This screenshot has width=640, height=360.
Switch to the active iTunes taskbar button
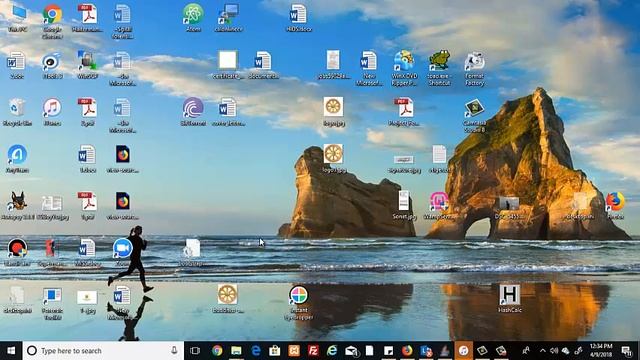coord(463,351)
